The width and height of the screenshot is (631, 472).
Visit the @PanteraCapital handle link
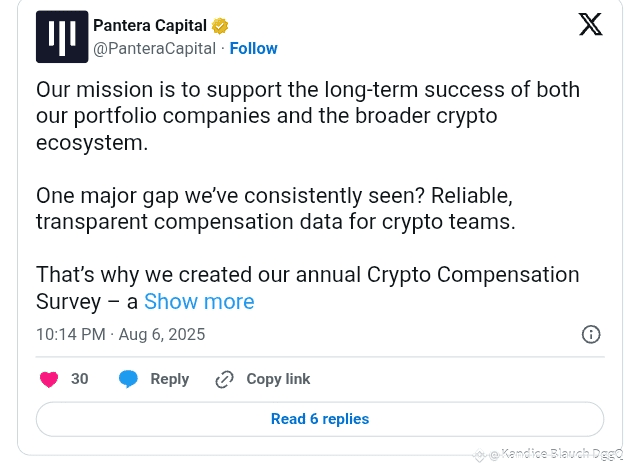[x=155, y=49]
